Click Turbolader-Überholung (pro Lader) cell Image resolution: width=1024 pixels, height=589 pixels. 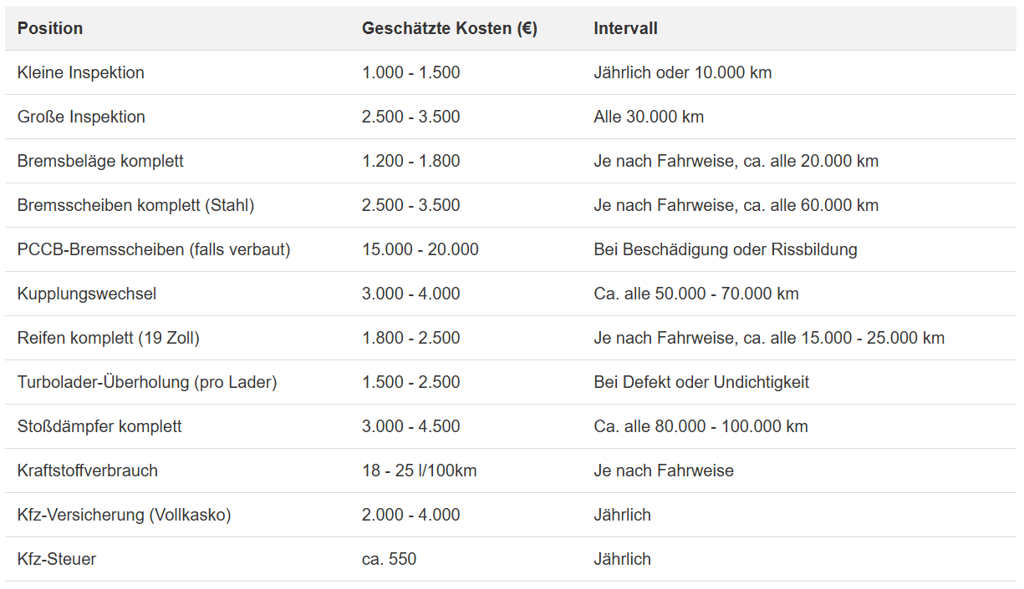coord(147,382)
